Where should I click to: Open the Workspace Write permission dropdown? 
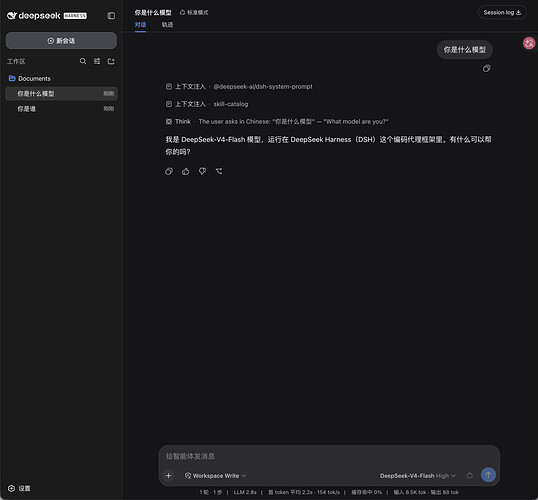(215, 476)
